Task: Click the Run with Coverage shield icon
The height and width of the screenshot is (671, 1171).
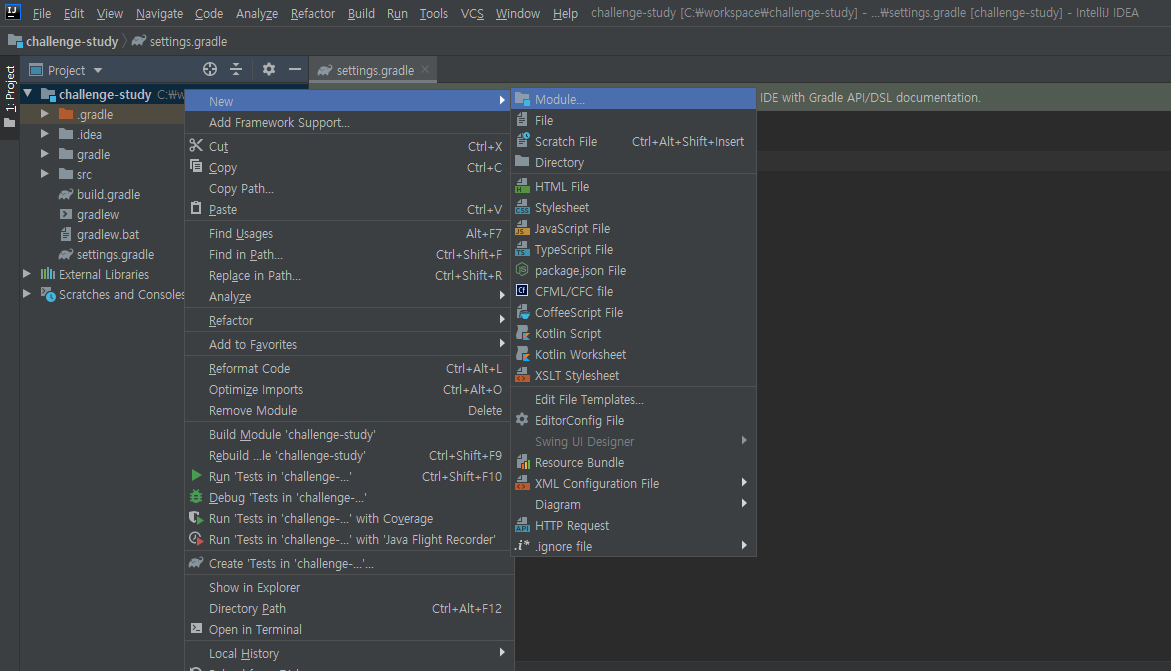Action: pos(196,518)
